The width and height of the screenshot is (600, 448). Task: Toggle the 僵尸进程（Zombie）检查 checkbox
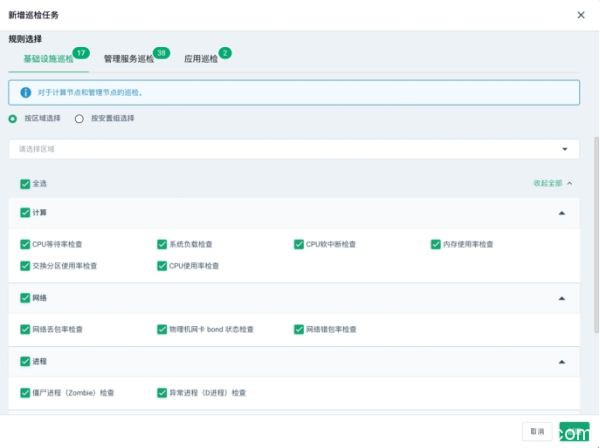coord(25,393)
